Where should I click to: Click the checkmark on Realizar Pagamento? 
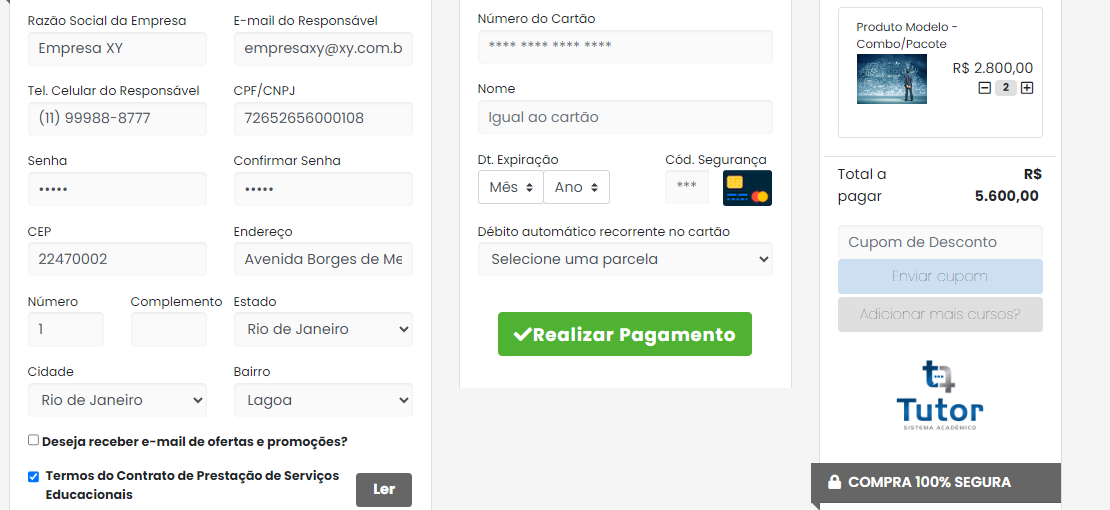click(x=522, y=334)
